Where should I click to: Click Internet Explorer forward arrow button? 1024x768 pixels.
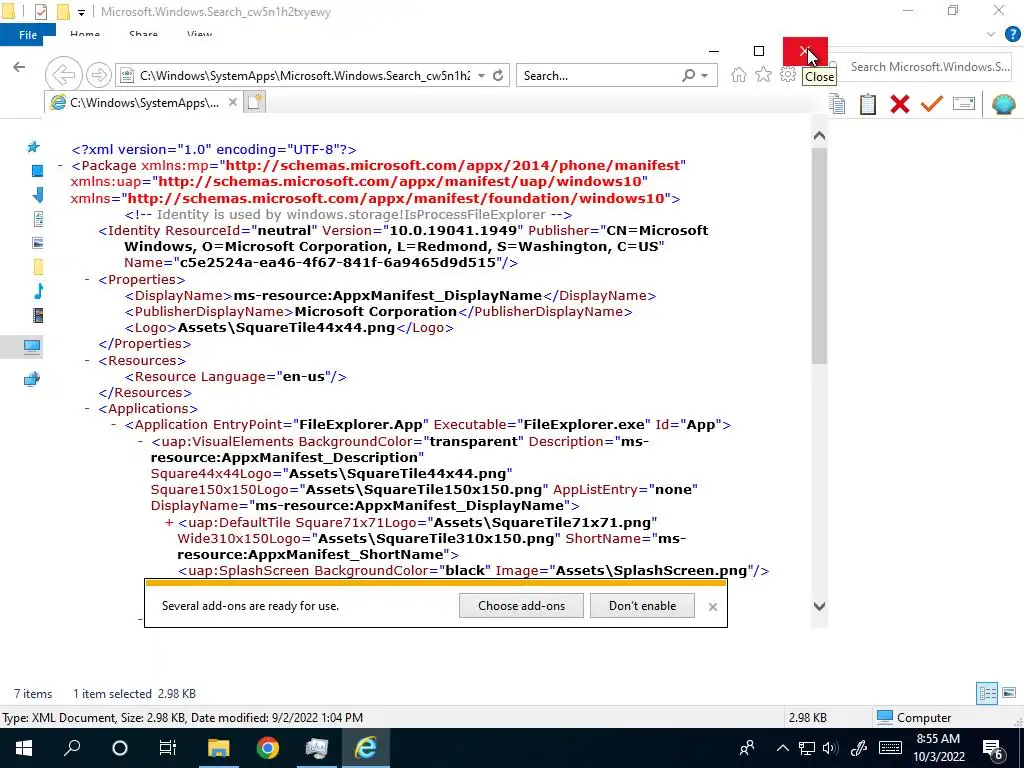(99, 75)
